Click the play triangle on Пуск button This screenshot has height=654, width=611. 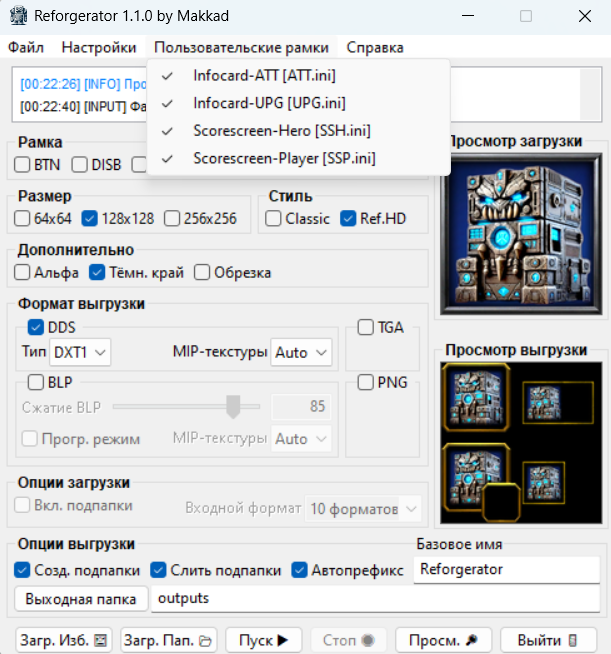(x=282, y=640)
